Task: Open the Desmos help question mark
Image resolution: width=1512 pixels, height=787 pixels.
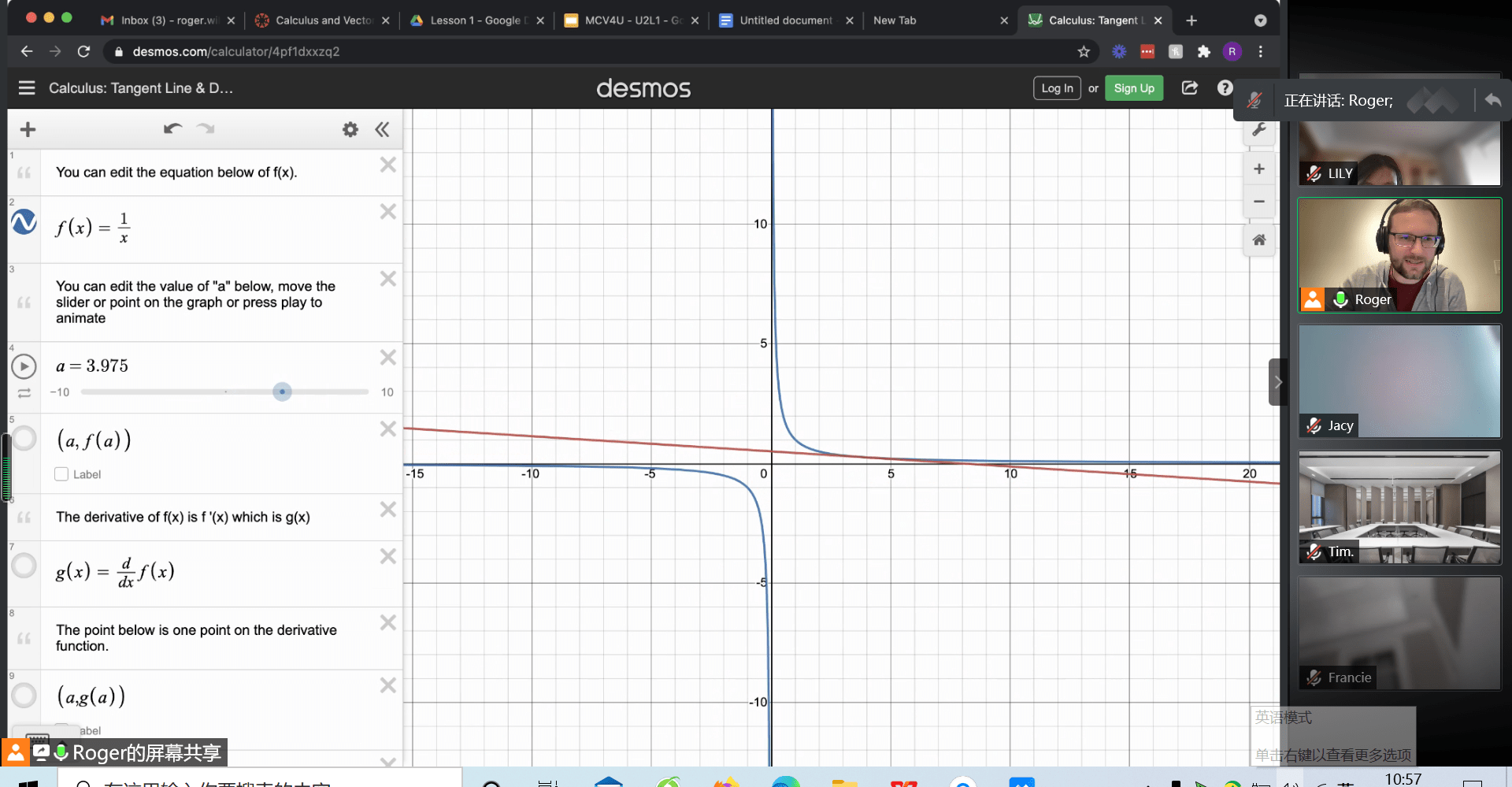Action: coord(1225,88)
